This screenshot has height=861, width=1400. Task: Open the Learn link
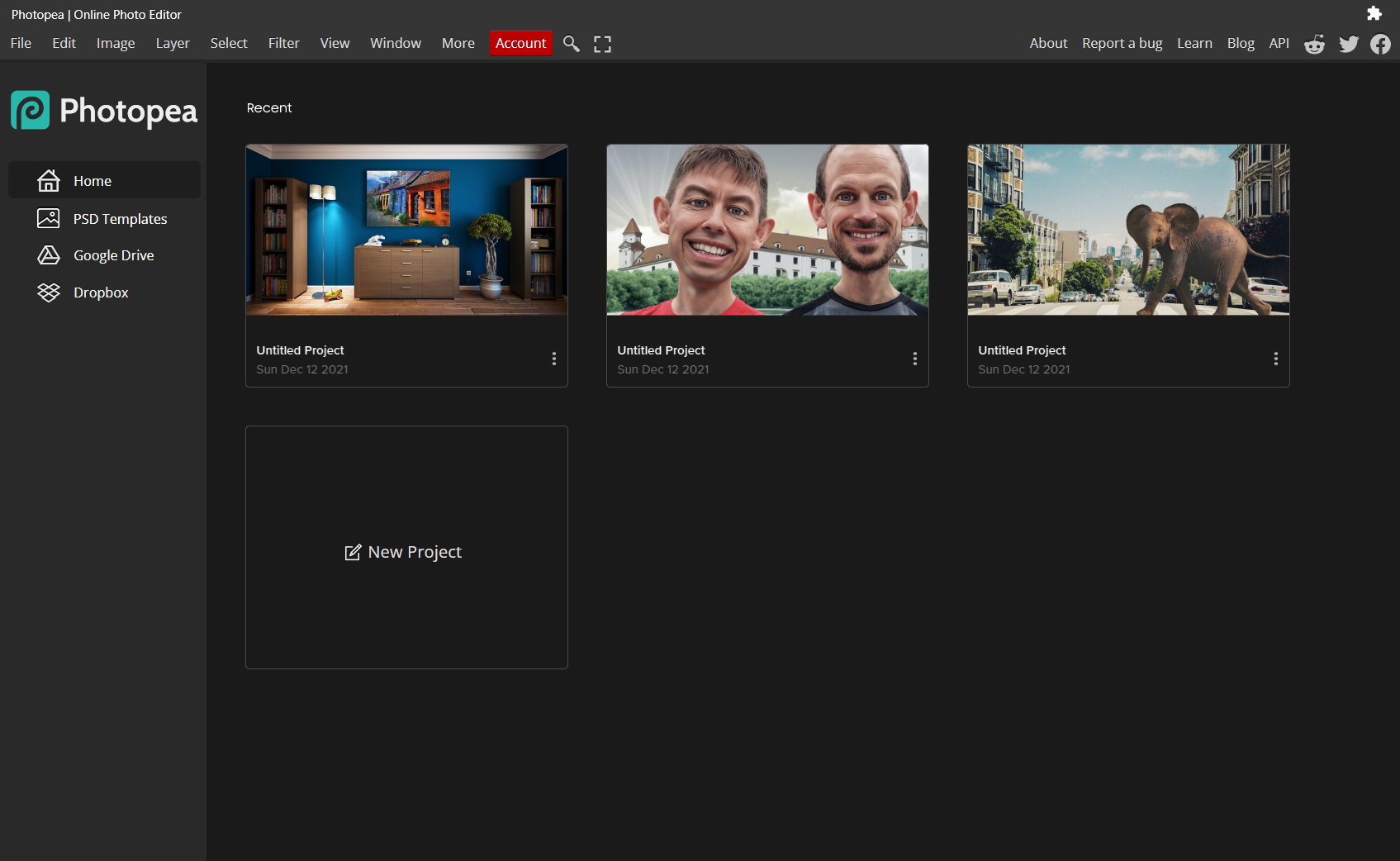[1194, 43]
